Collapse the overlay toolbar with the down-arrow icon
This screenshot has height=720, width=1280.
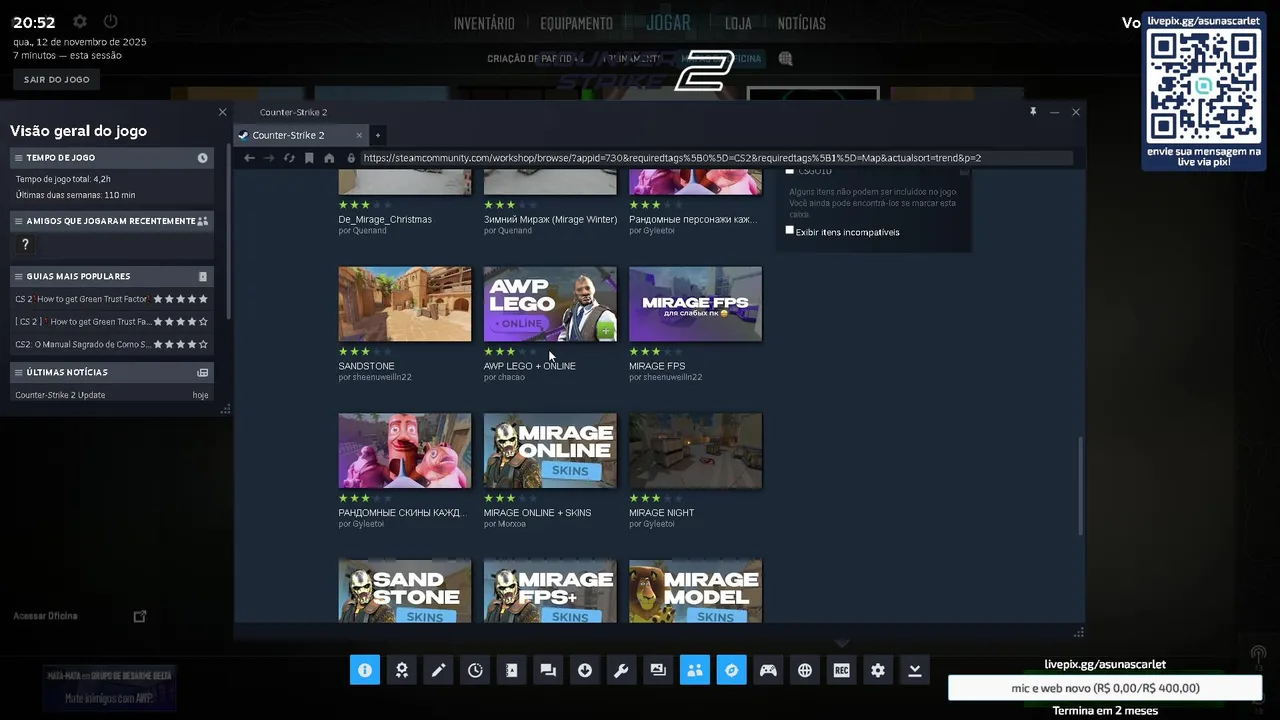point(915,670)
